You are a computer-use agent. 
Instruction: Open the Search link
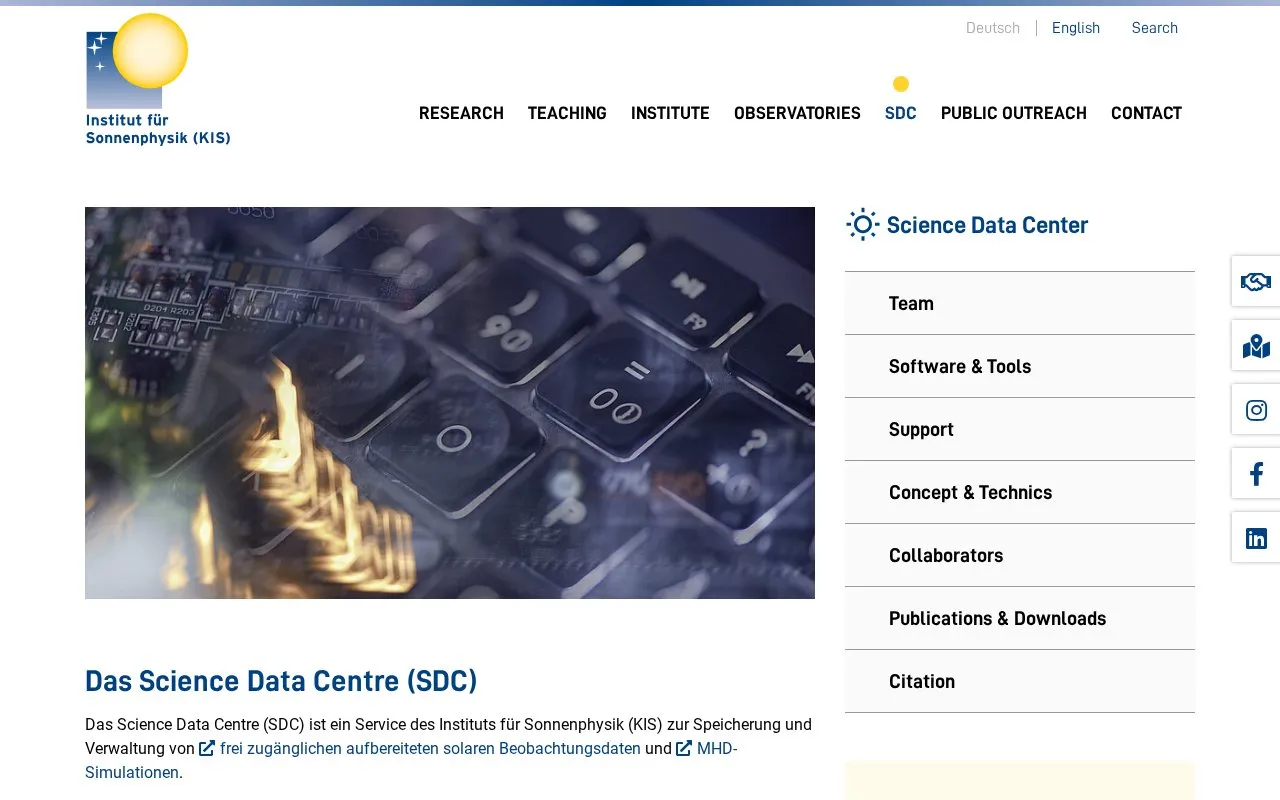tap(1155, 28)
